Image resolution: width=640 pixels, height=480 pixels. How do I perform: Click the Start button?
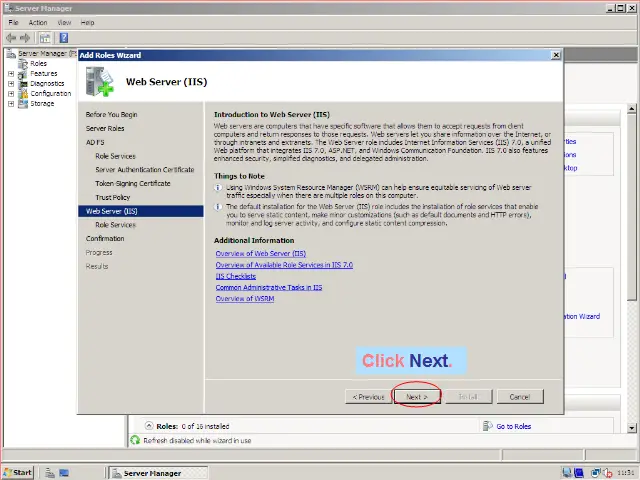point(18,473)
